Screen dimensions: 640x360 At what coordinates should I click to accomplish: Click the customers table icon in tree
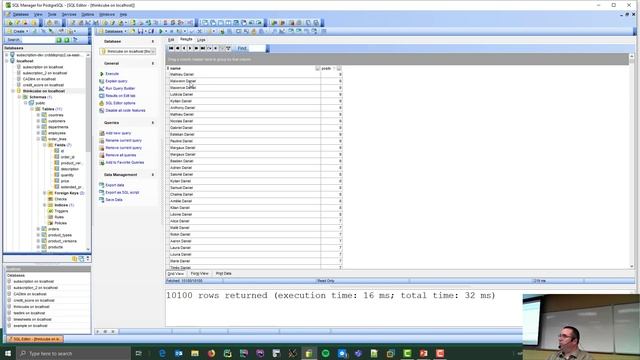coord(44,121)
